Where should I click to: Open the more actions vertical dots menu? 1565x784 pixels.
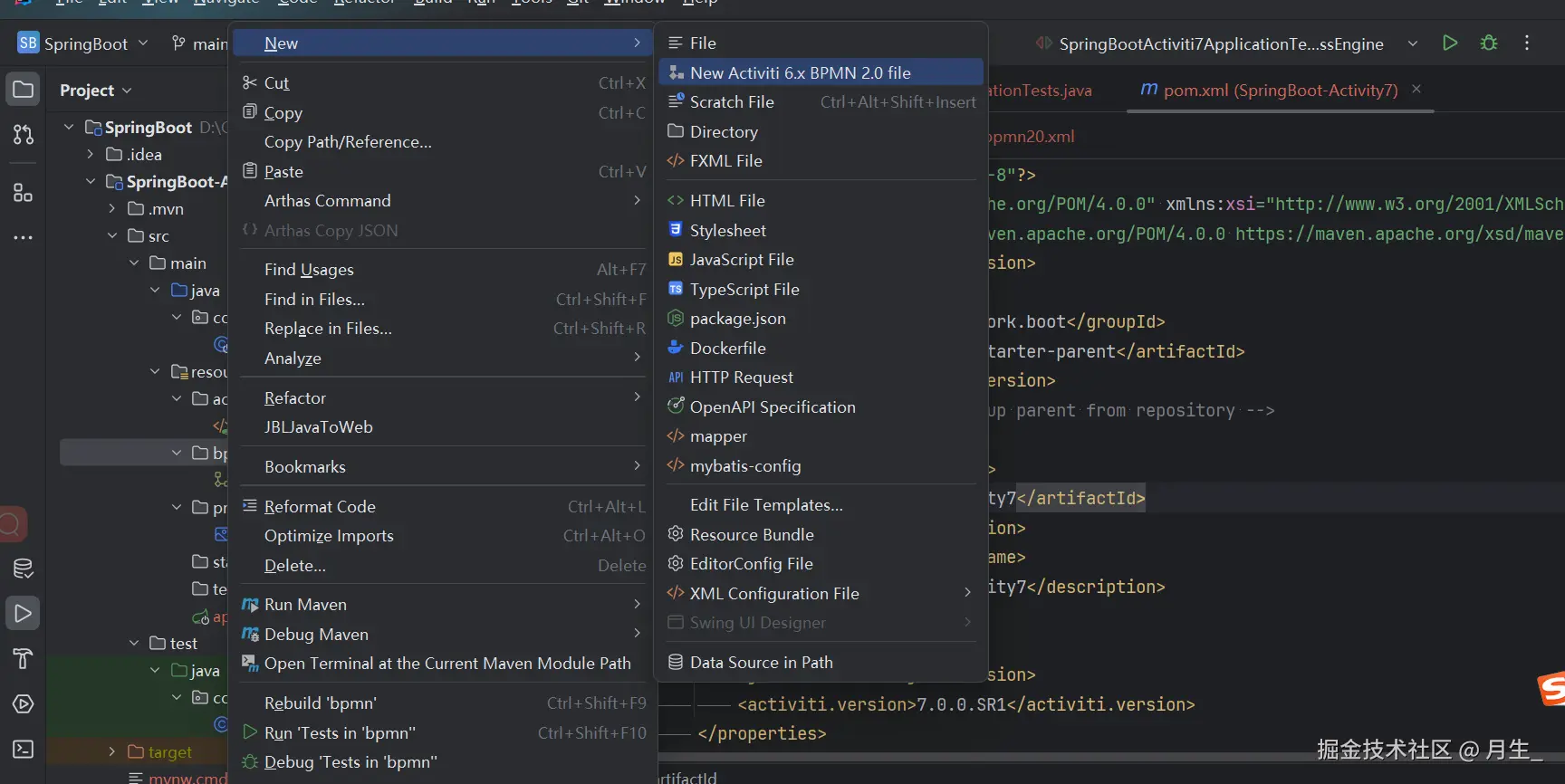pos(1527,43)
